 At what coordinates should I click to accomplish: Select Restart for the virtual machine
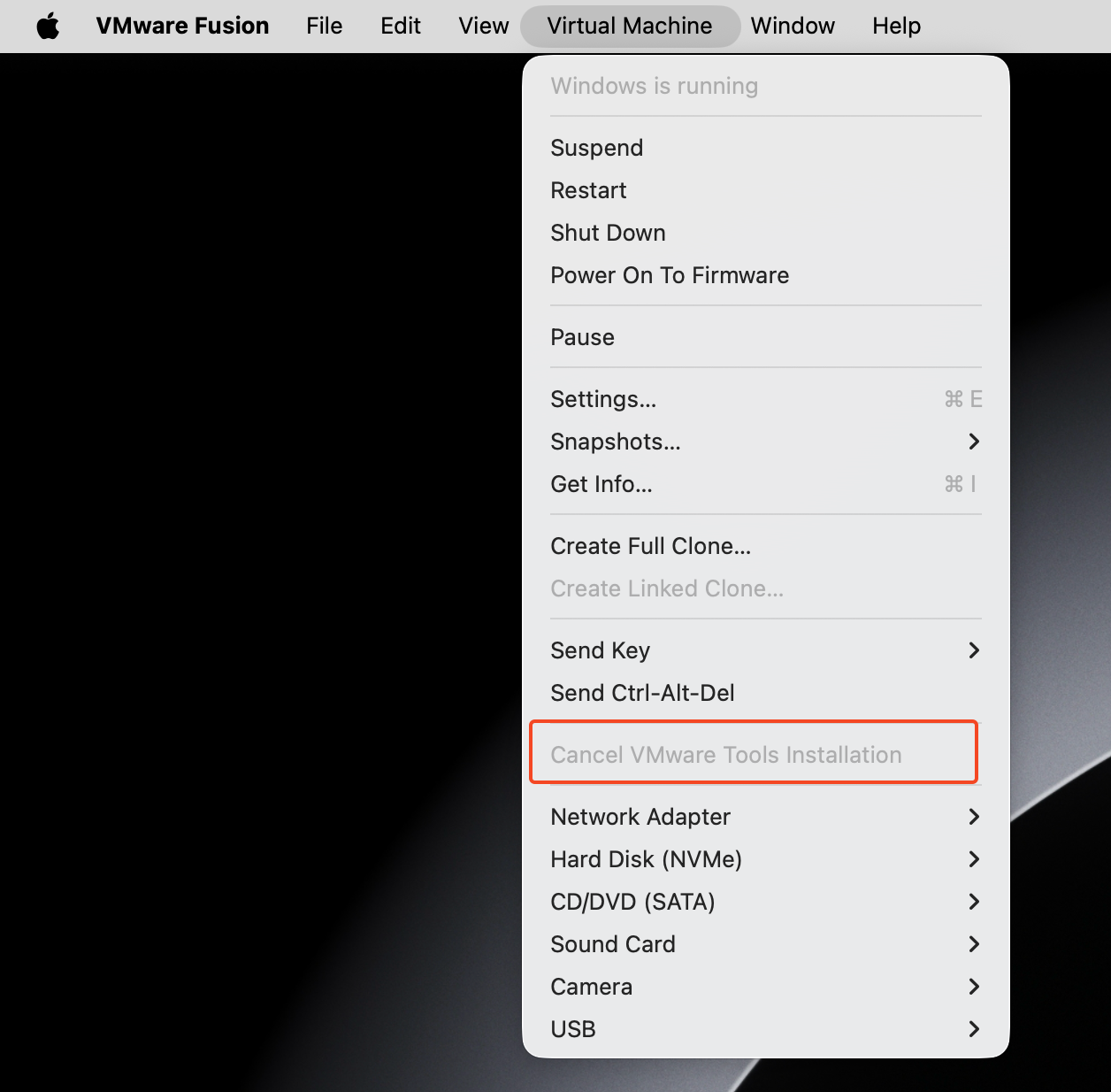point(766,190)
